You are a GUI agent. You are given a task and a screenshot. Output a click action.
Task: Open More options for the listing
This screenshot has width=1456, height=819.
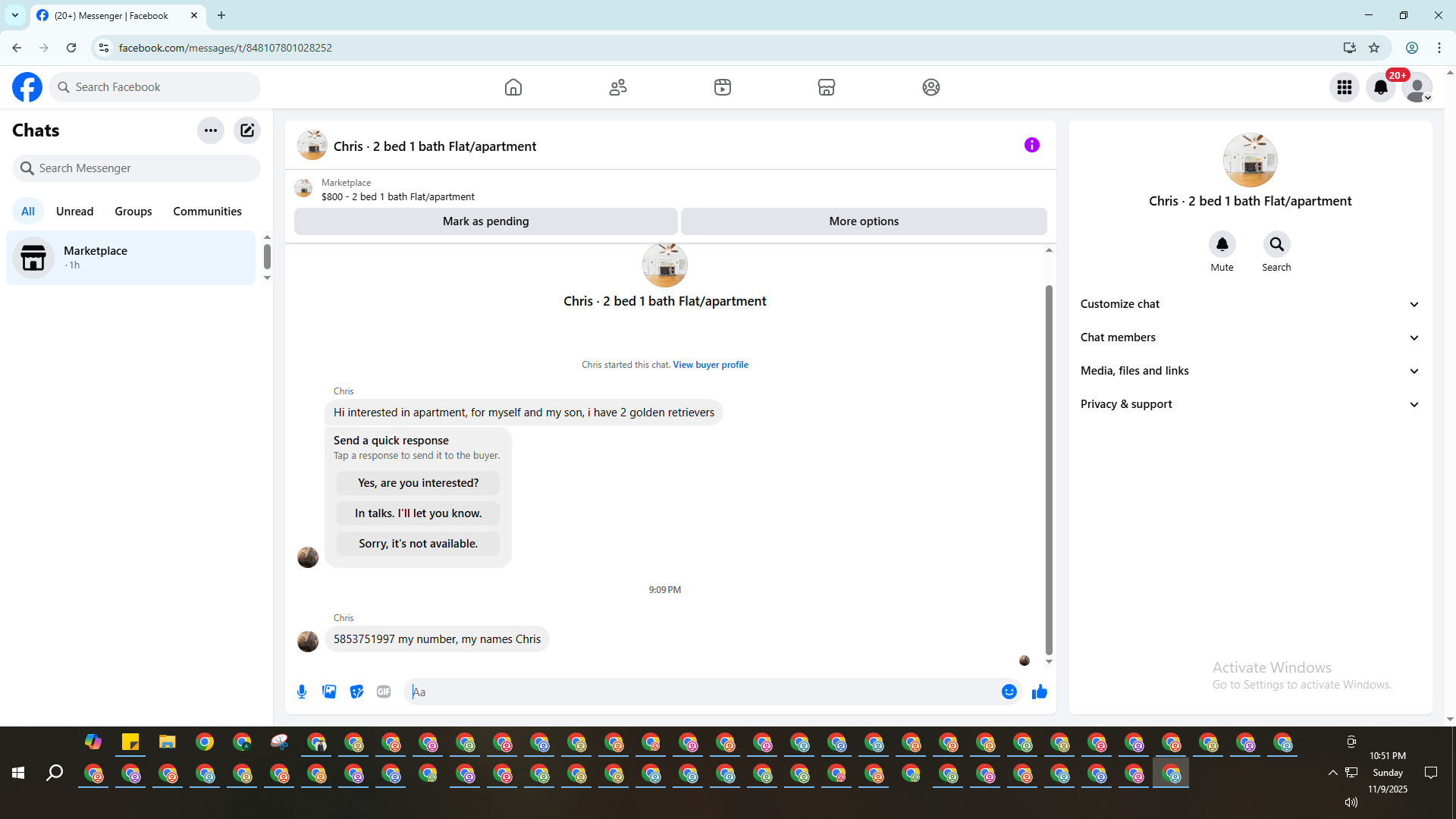pyautogui.click(x=864, y=221)
